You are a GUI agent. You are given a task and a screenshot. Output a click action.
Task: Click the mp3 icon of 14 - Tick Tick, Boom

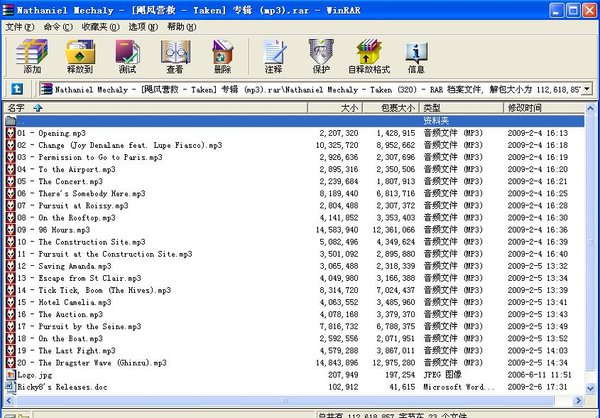[11, 290]
